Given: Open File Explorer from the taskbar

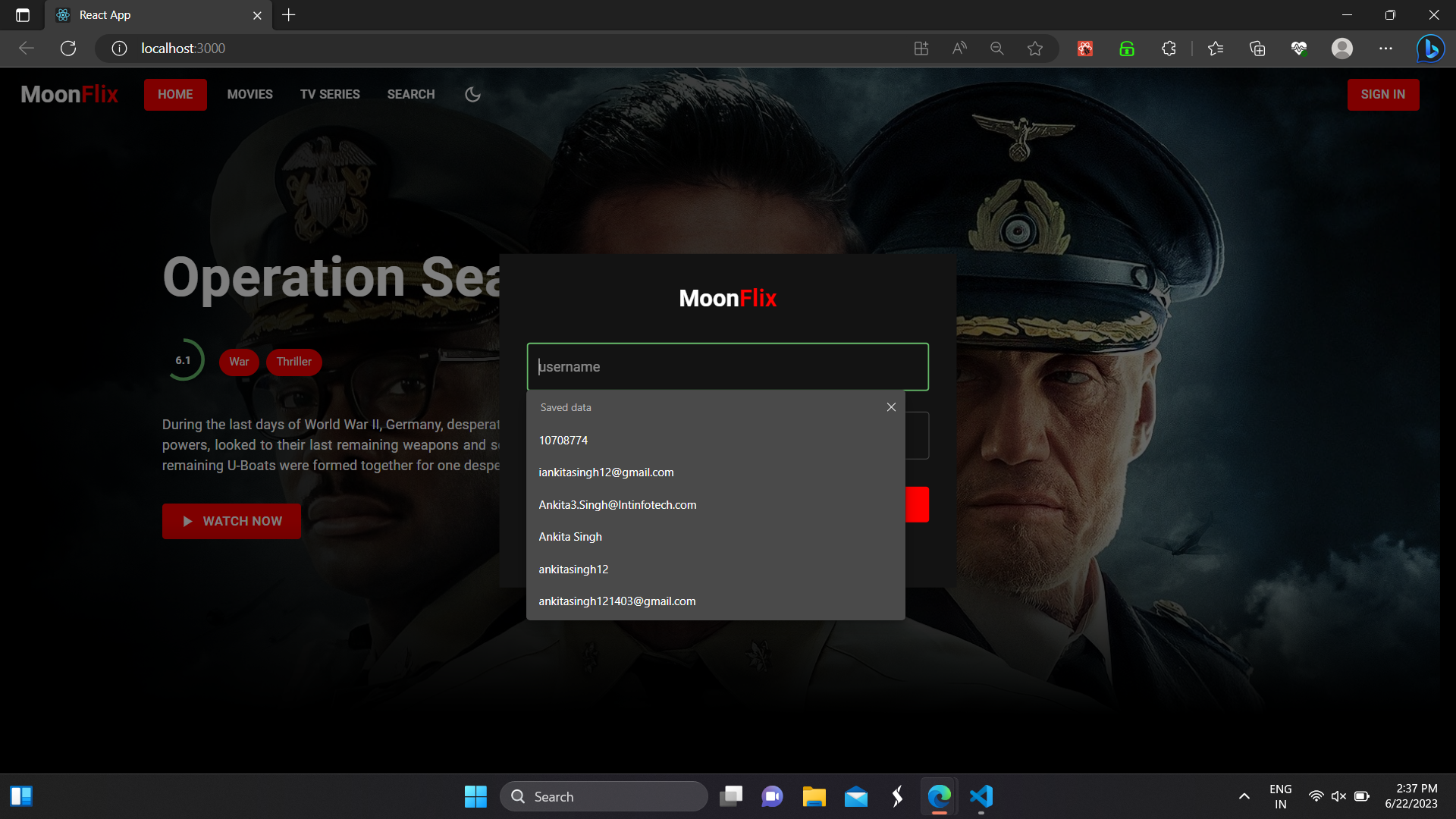Looking at the screenshot, I should [x=814, y=796].
